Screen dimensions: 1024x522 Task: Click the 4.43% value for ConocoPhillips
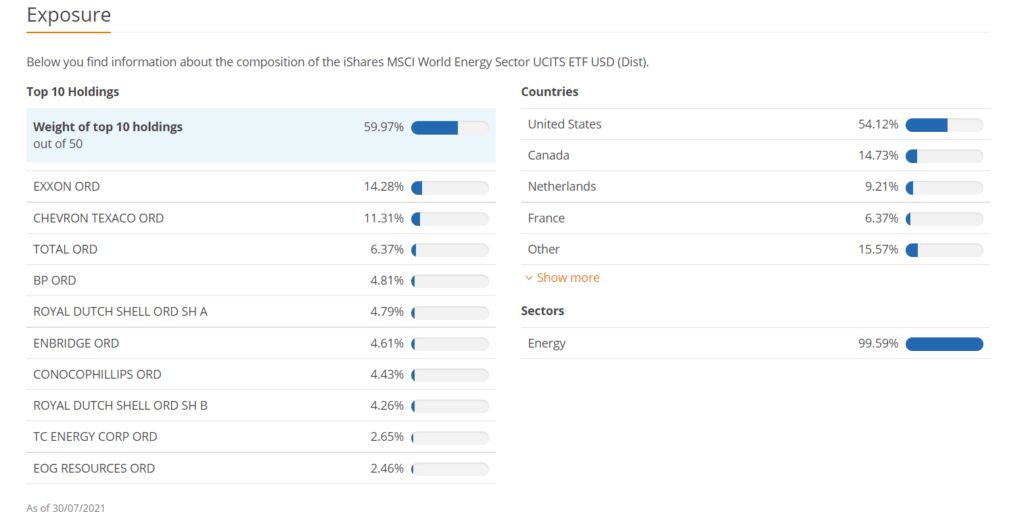click(387, 374)
